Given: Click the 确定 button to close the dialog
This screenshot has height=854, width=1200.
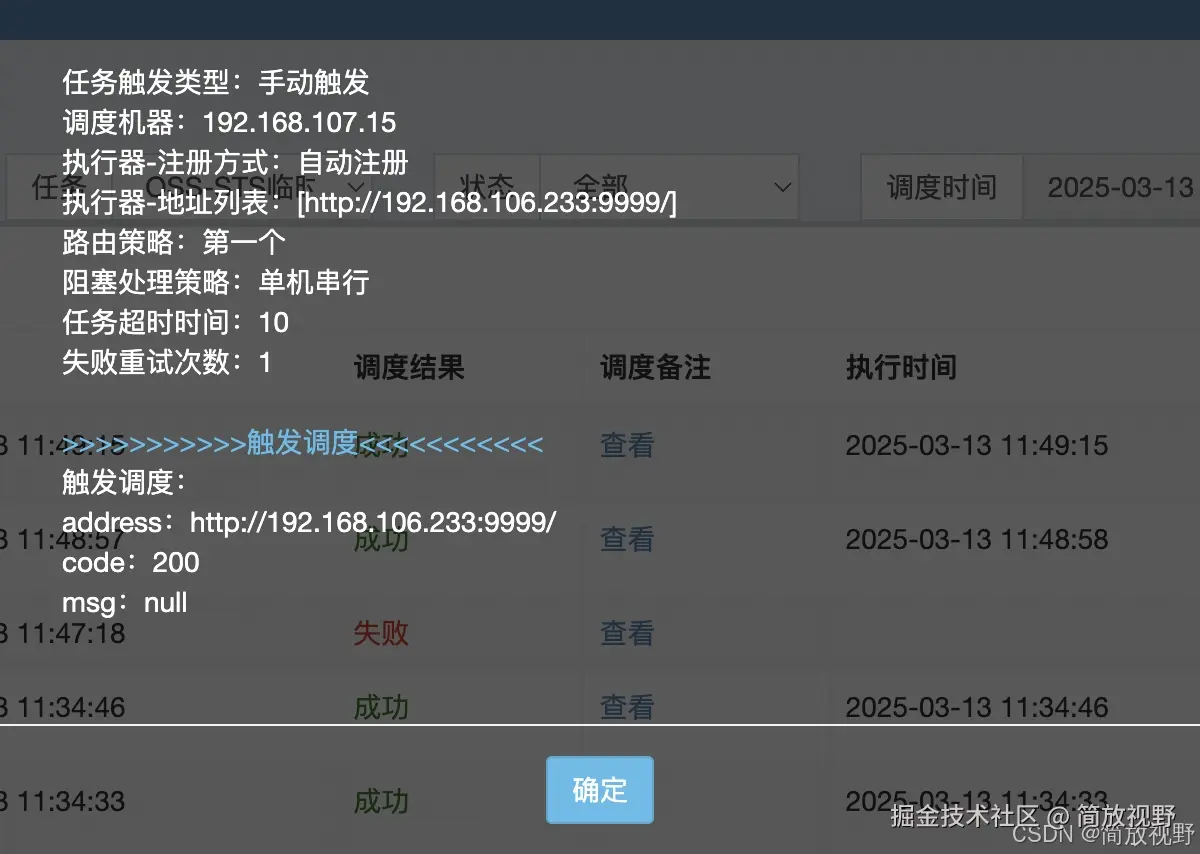Looking at the screenshot, I should [599, 789].
